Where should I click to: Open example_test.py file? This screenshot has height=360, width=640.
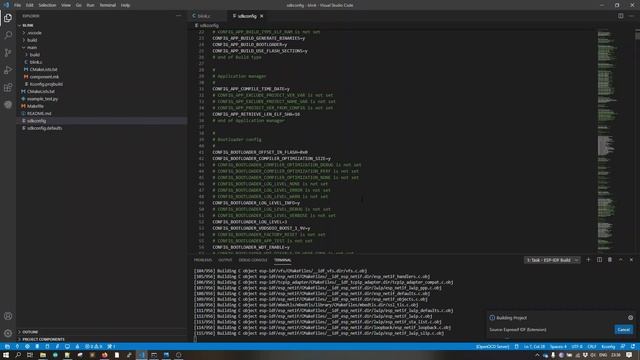pyautogui.click(x=102, y=99)
